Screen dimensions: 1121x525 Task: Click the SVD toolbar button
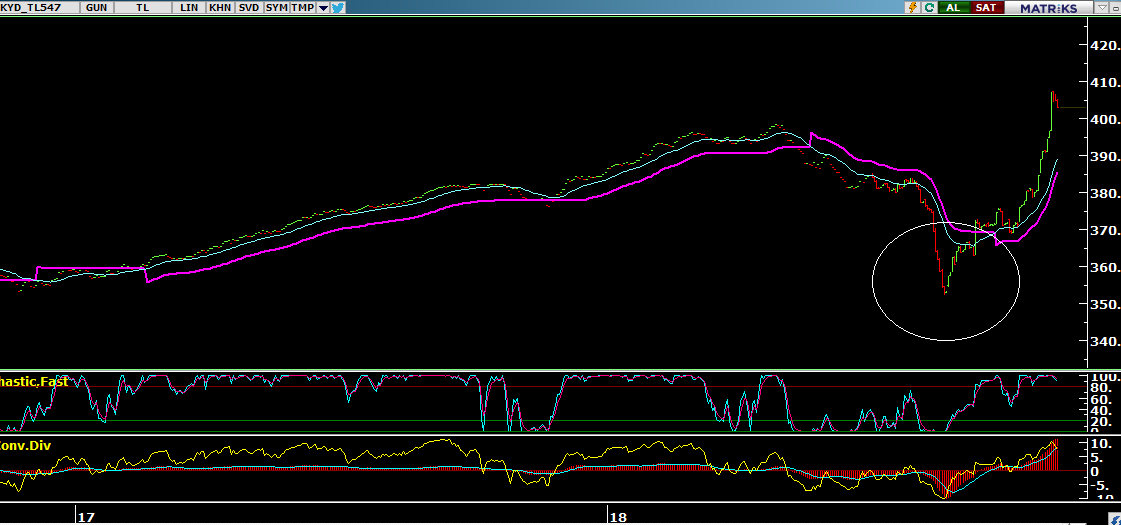[x=248, y=7]
